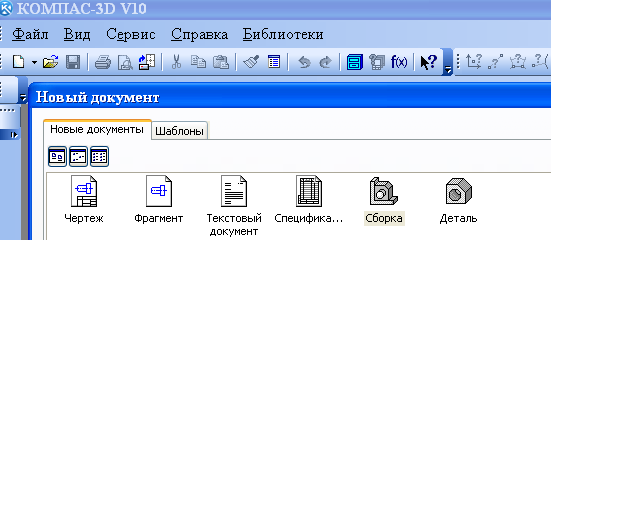Click the coordinate system help icon
The image size is (640, 512).
[x=474, y=62]
